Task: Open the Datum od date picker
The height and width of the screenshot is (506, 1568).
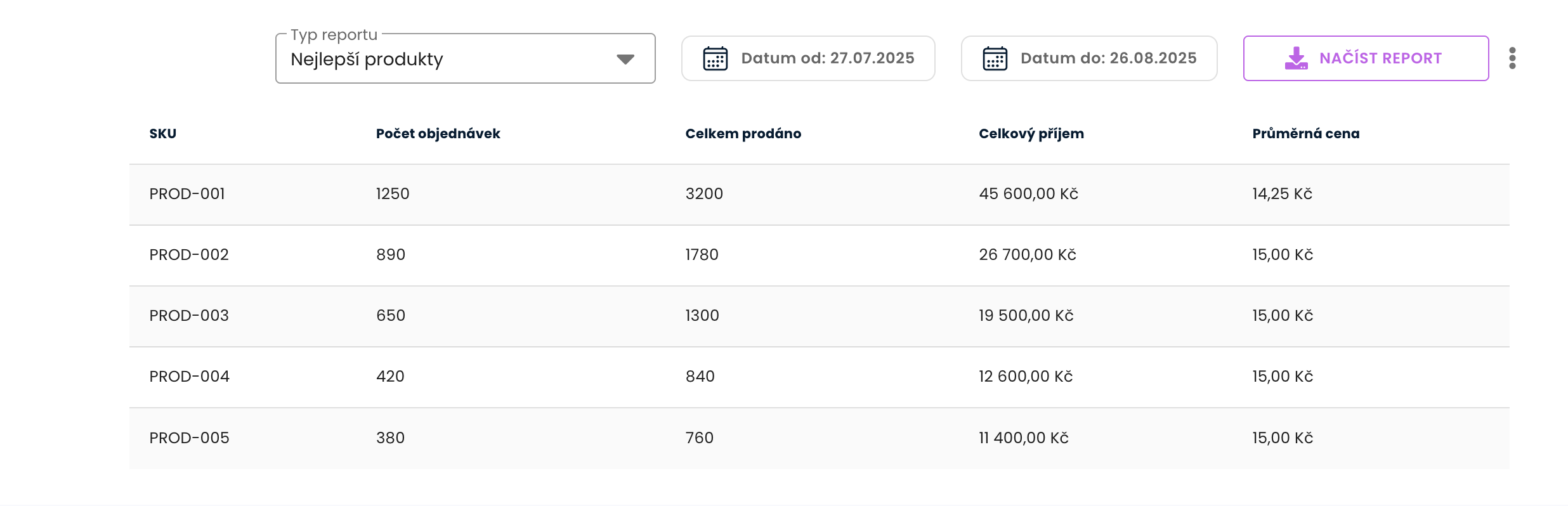Action: (x=808, y=58)
